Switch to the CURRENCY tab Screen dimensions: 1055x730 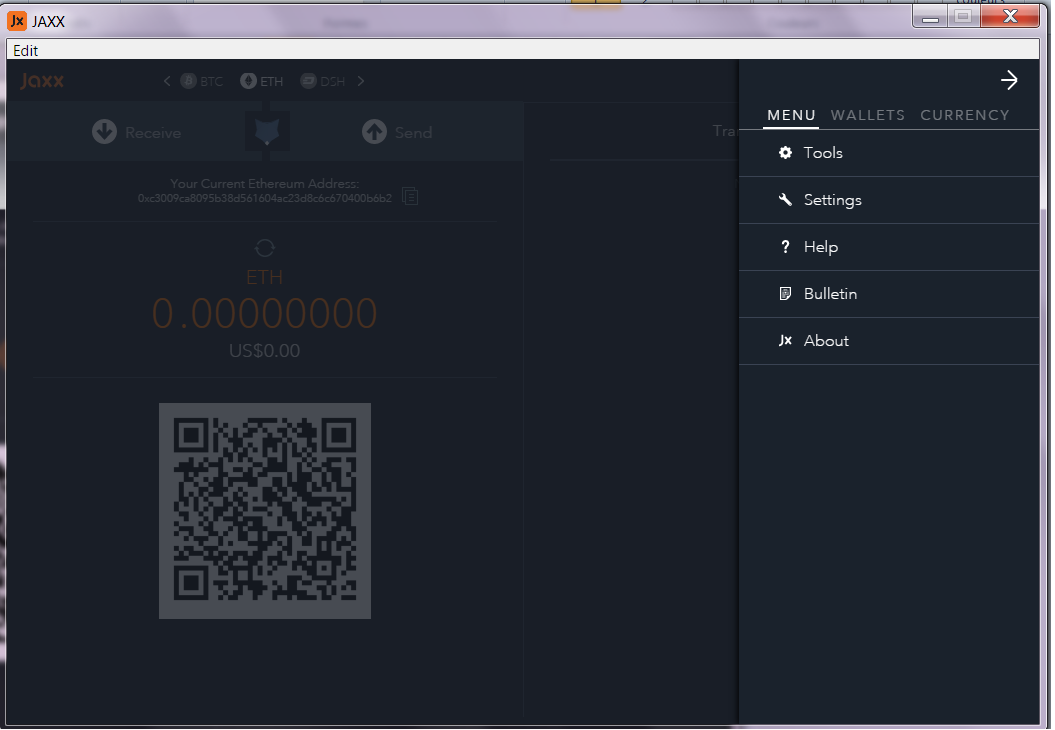point(964,115)
